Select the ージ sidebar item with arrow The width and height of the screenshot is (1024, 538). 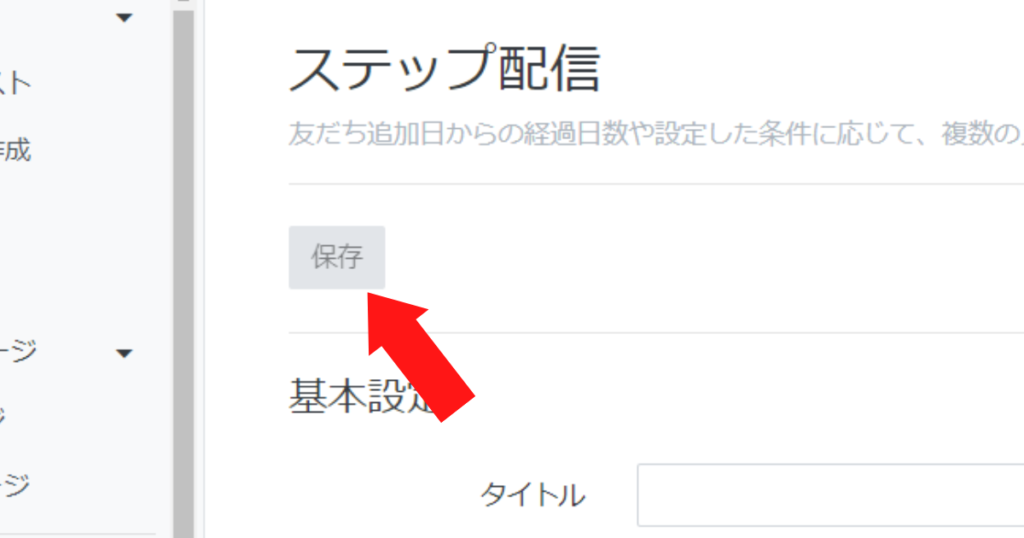tap(18, 351)
